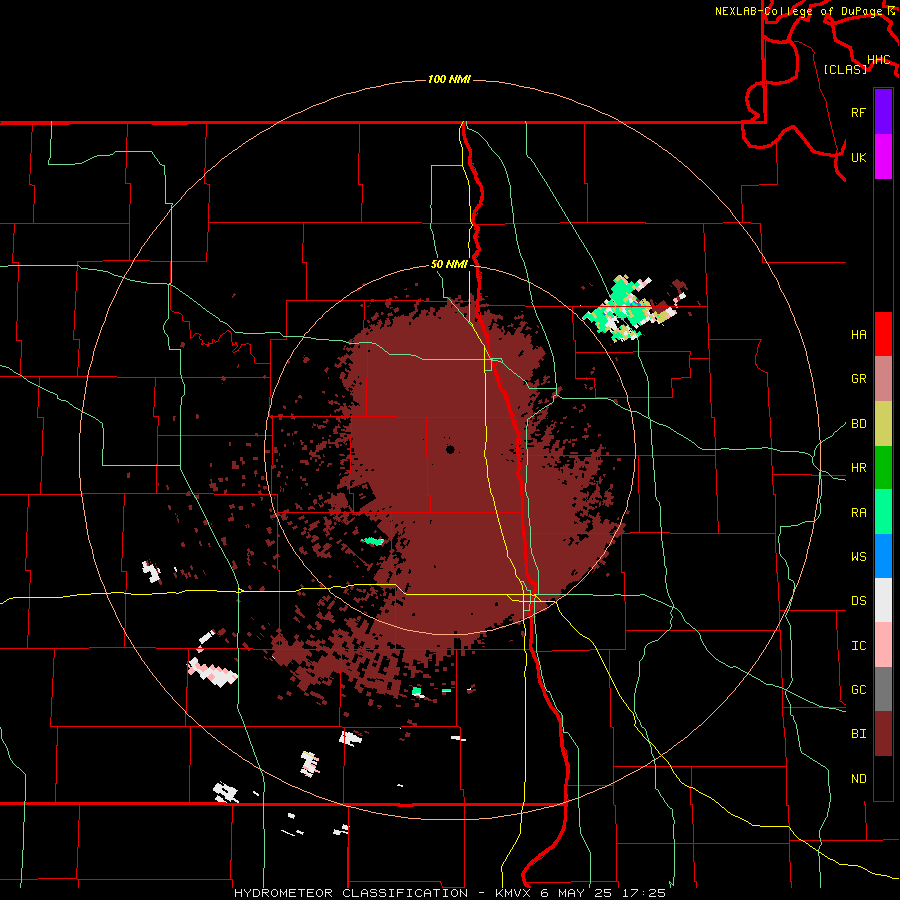Click the GR legend label
The image size is (900, 900).
[x=859, y=379]
